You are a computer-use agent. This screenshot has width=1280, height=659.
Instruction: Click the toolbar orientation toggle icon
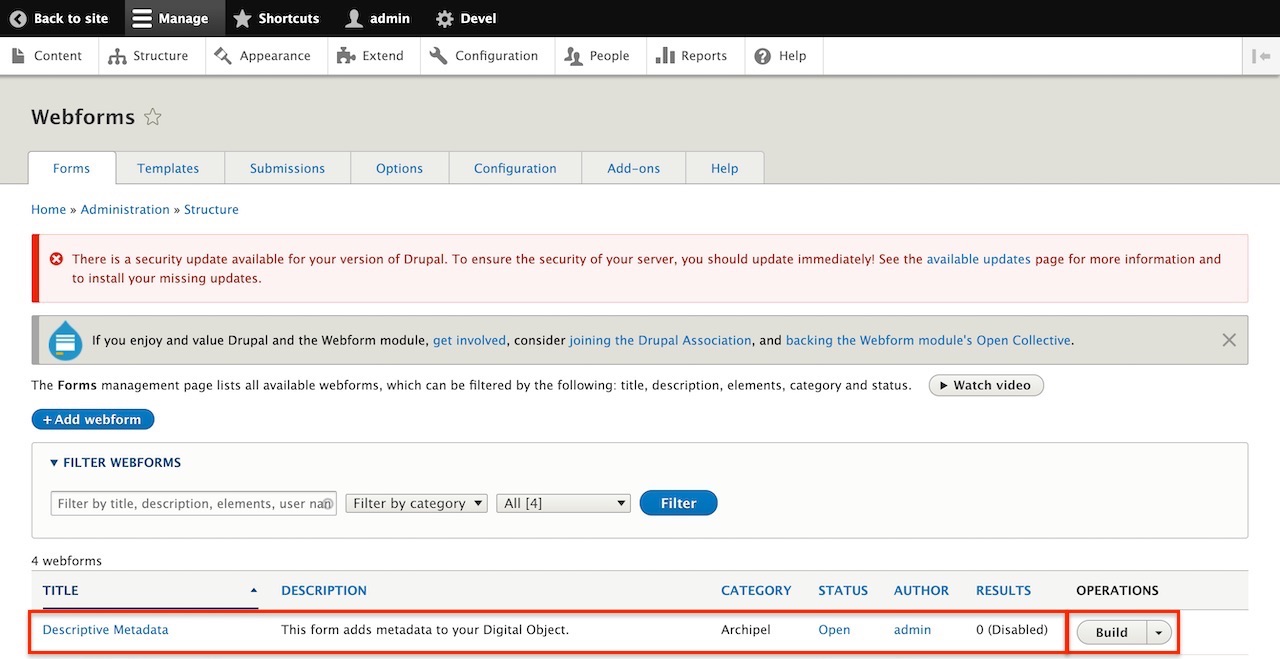[1260, 56]
